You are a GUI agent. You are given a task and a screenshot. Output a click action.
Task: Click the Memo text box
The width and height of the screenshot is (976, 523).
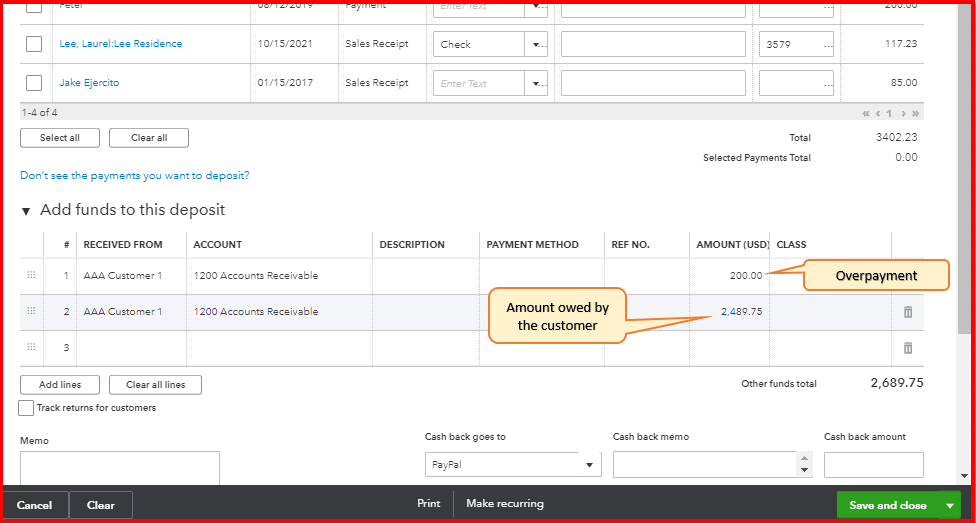tap(120, 468)
